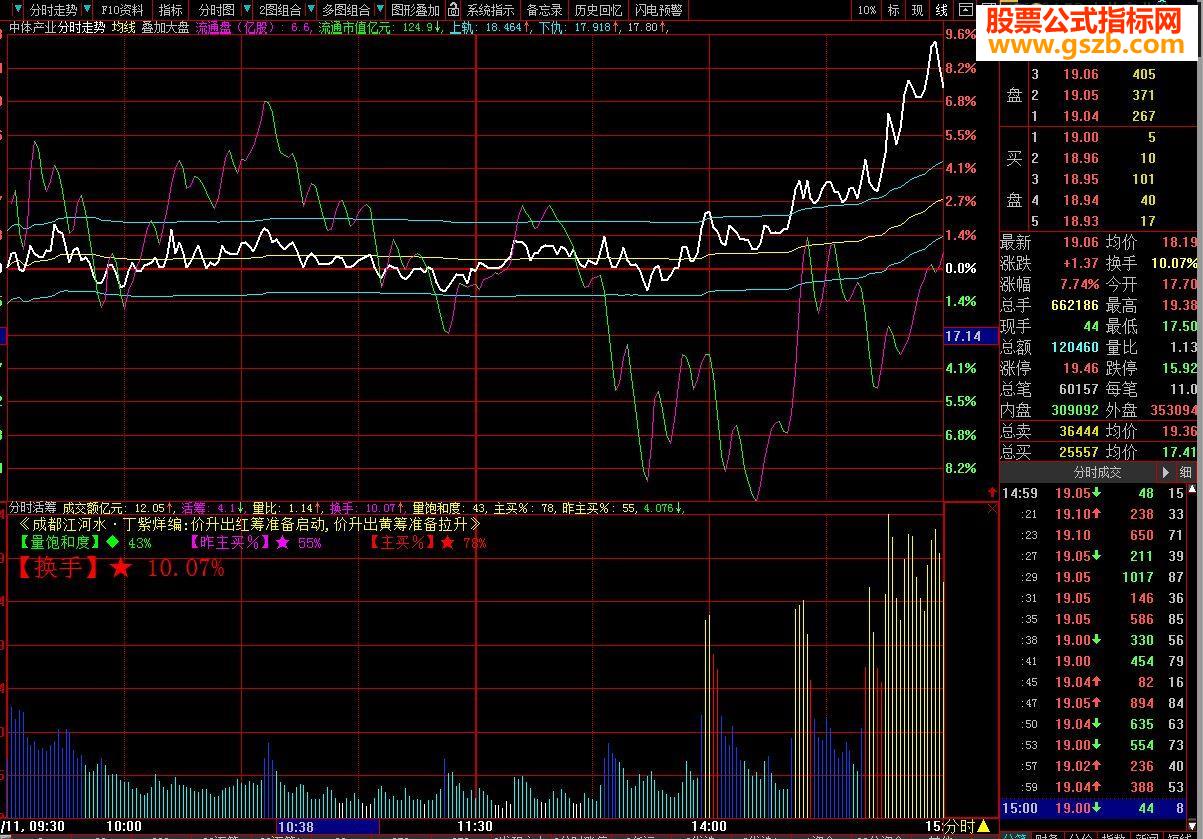1203x839 pixels.
Task: Select sell level 2 price 19.05
Action: pyautogui.click(x=1079, y=95)
